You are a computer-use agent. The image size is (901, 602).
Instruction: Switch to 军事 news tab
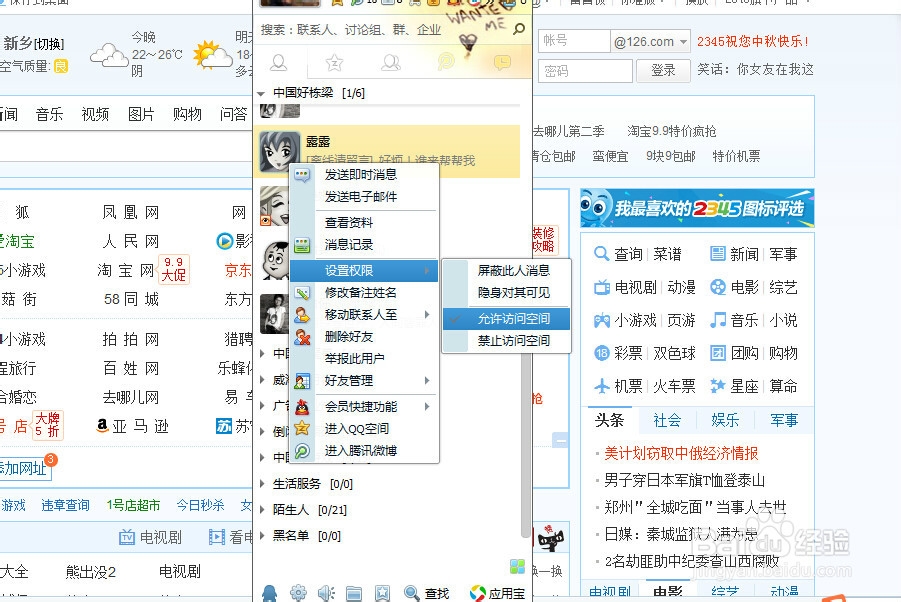pos(784,420)
